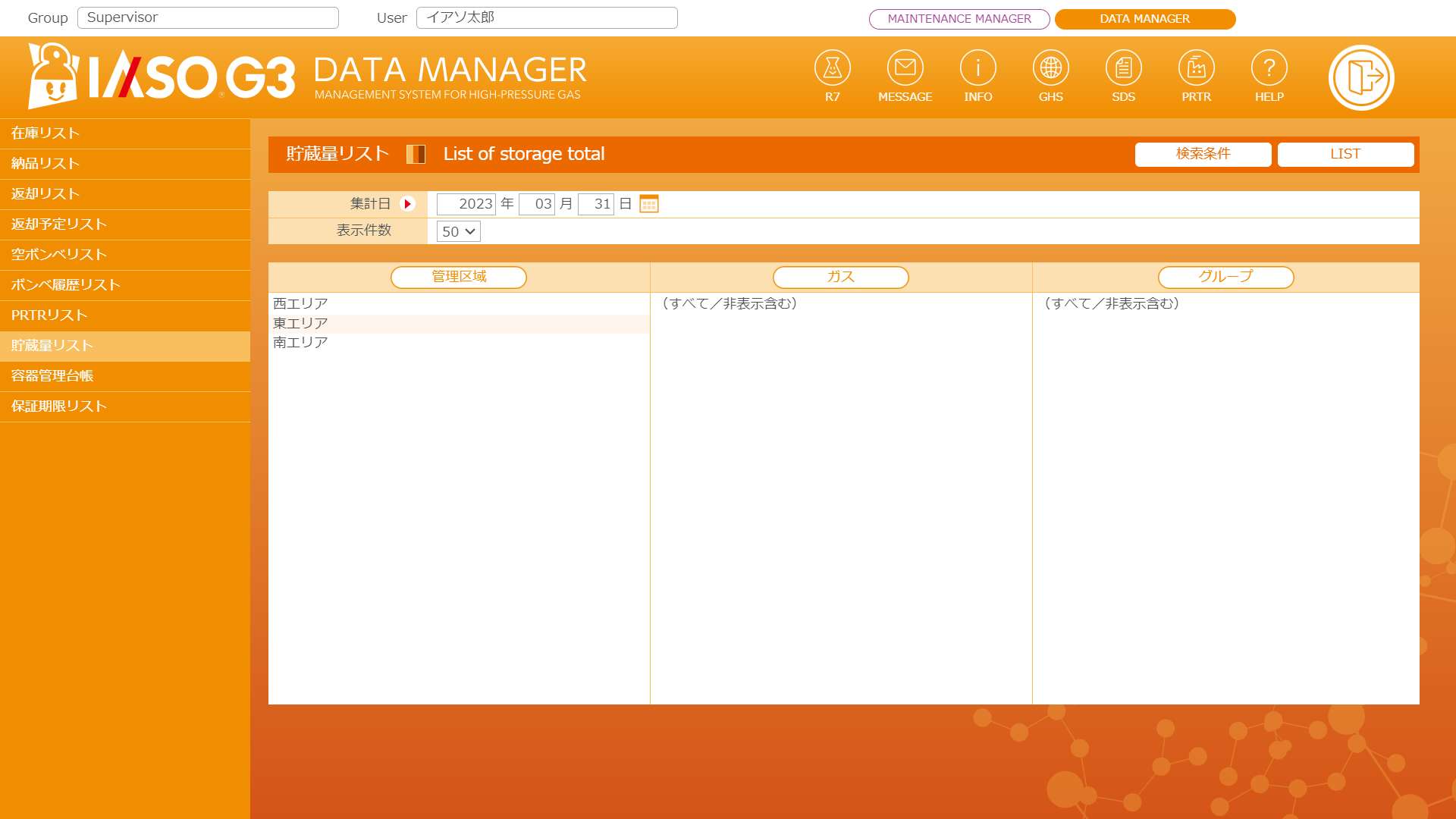The height and width of the screenshot is (819, 1456).
Task: Switch to MAINTENANCE MANAGER tab
Action: (x=959, y=19)
